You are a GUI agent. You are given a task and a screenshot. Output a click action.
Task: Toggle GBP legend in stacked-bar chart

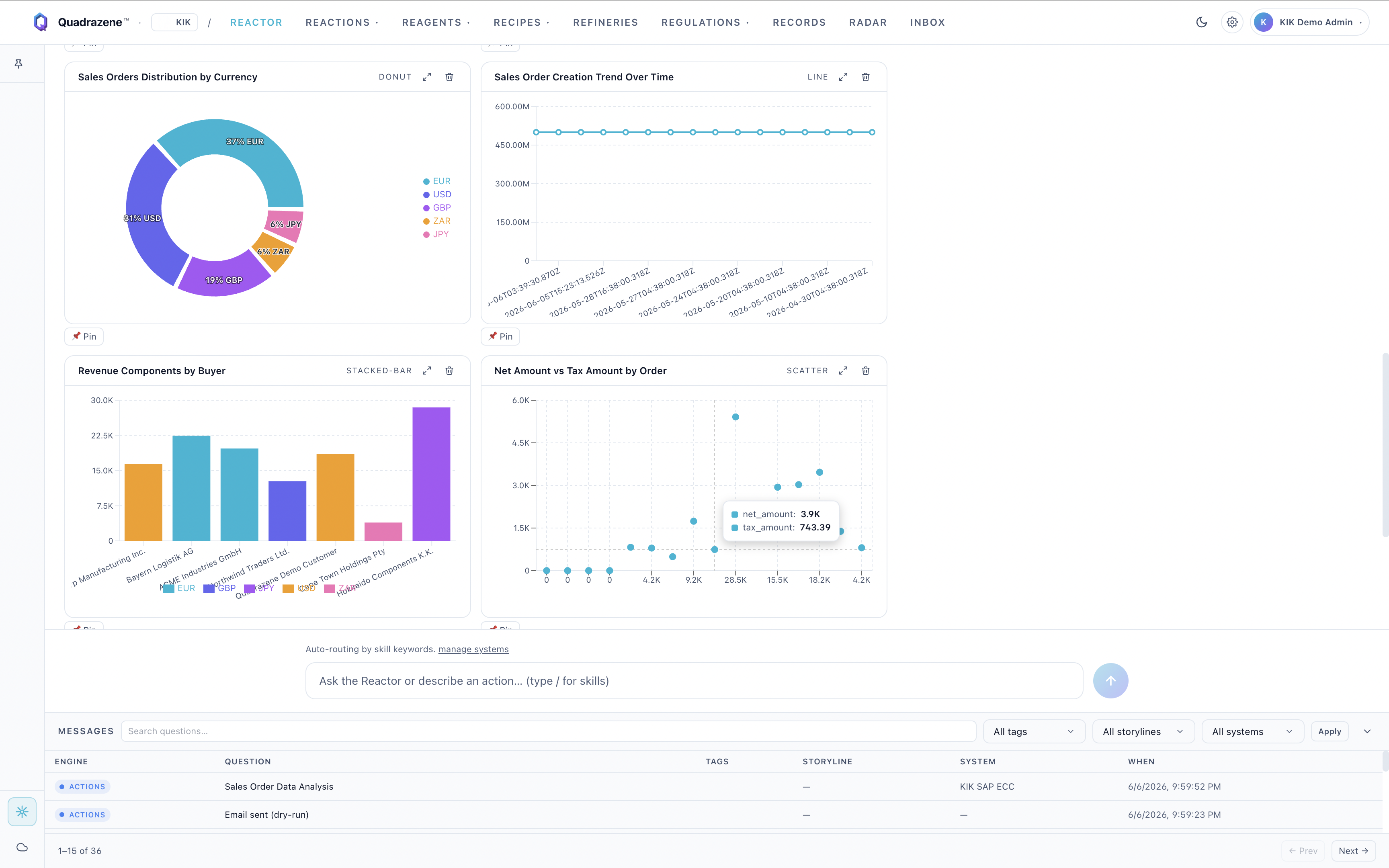pos(219,588)
